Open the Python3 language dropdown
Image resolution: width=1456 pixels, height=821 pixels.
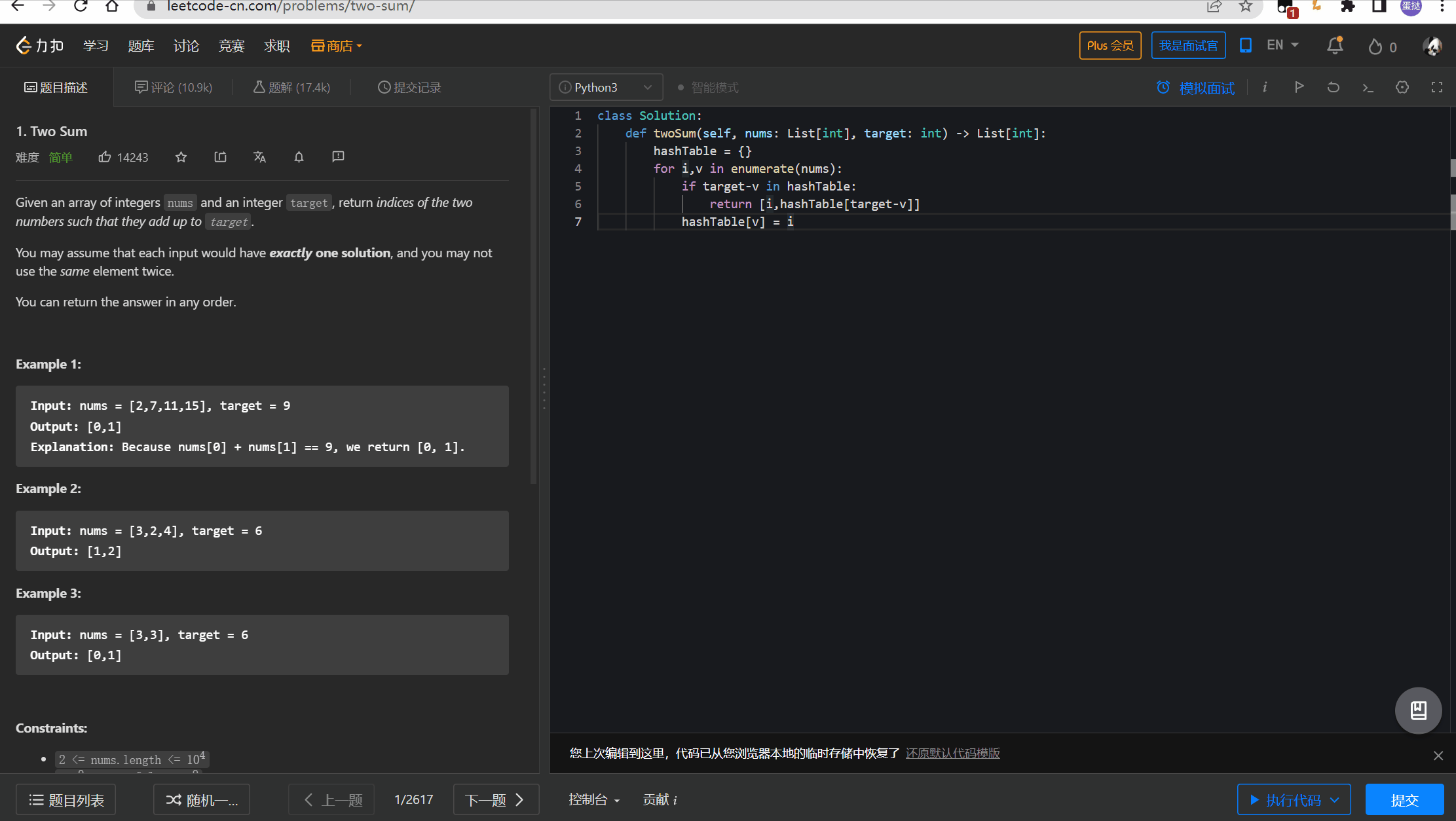(x=606, y=87)
